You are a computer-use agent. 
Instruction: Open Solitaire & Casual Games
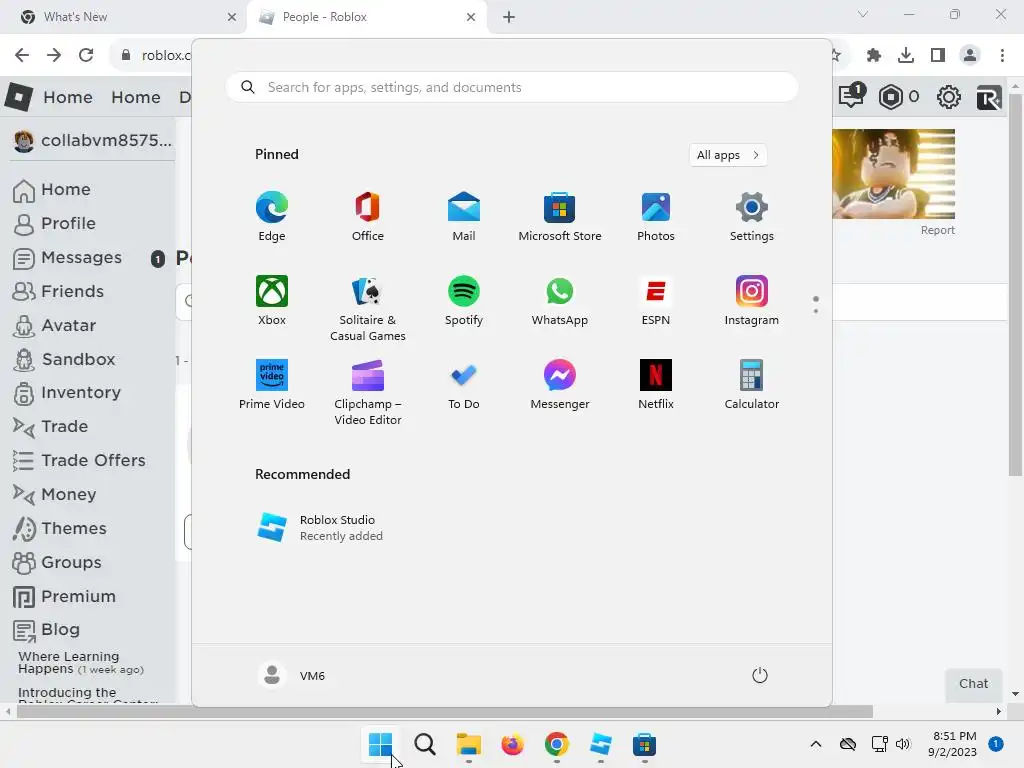pyautogui.click(x=368, y=308)
